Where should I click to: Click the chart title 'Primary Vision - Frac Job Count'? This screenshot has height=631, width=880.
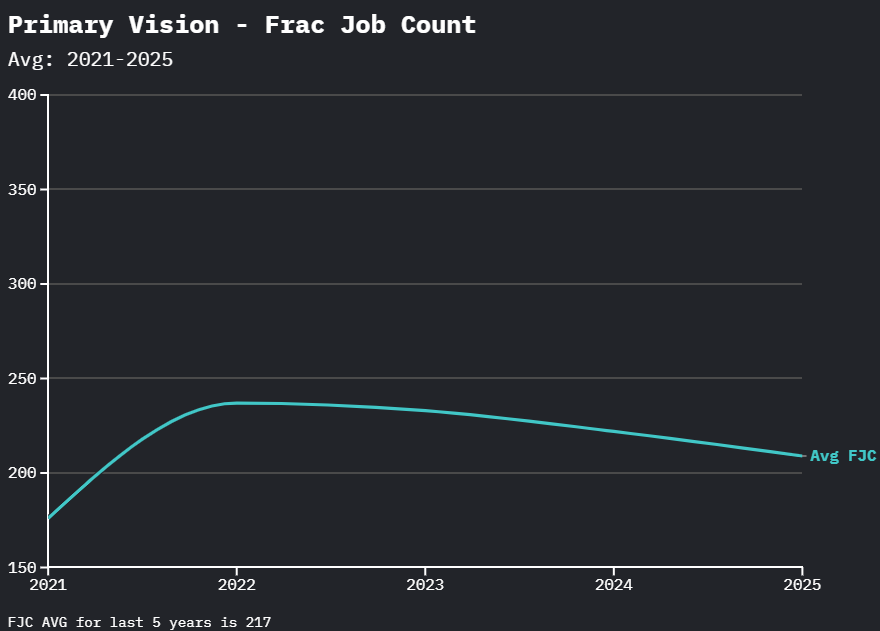[242, 25]
